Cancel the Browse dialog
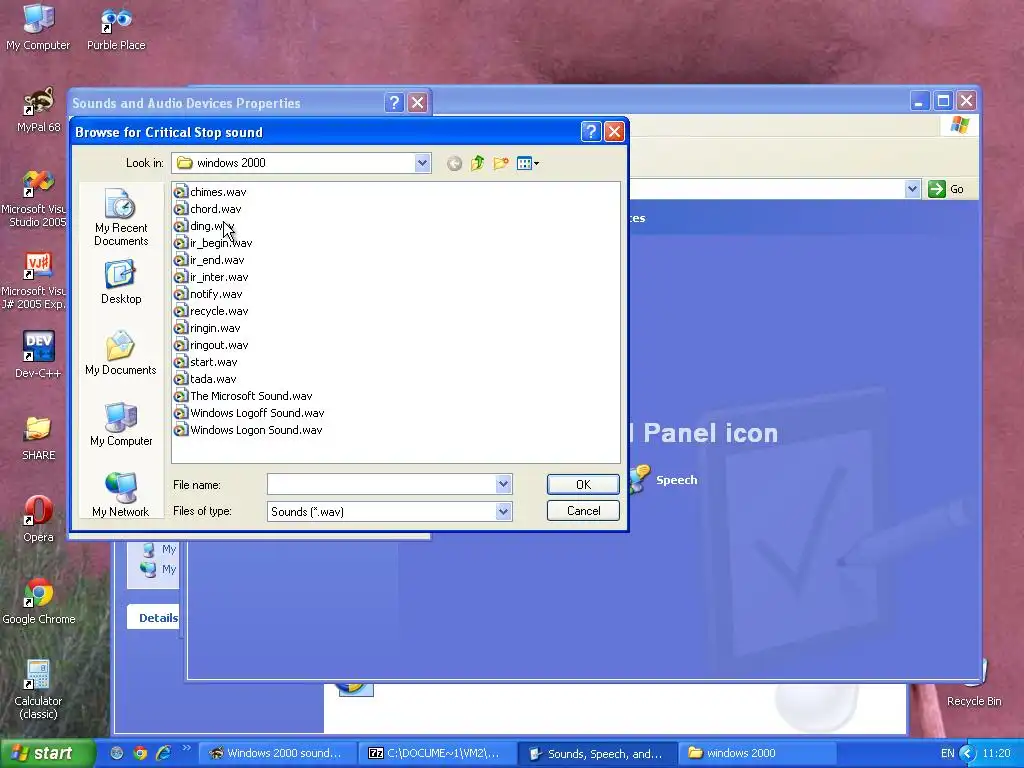The width and height of the screenshot is (1024, 768). [x=583, y=511]
